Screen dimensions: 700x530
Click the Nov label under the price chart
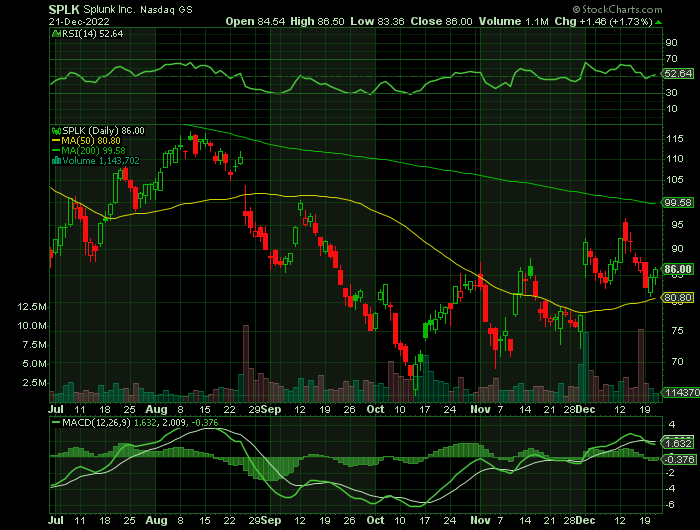coord(480,410)
